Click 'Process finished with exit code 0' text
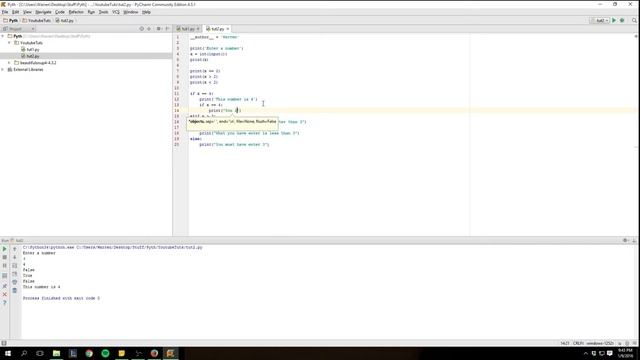 [61, 298]
